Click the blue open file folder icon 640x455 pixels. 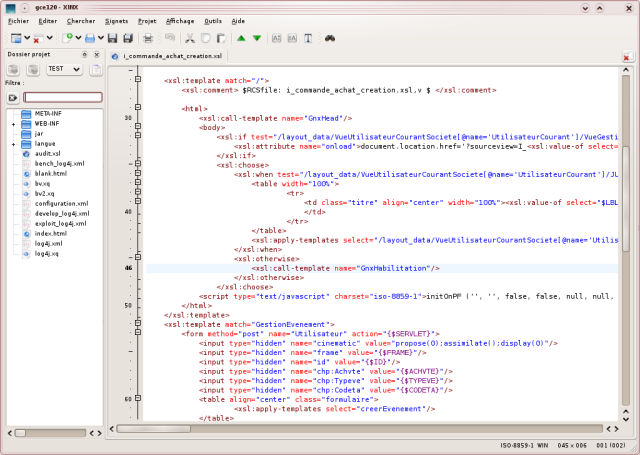90,38
